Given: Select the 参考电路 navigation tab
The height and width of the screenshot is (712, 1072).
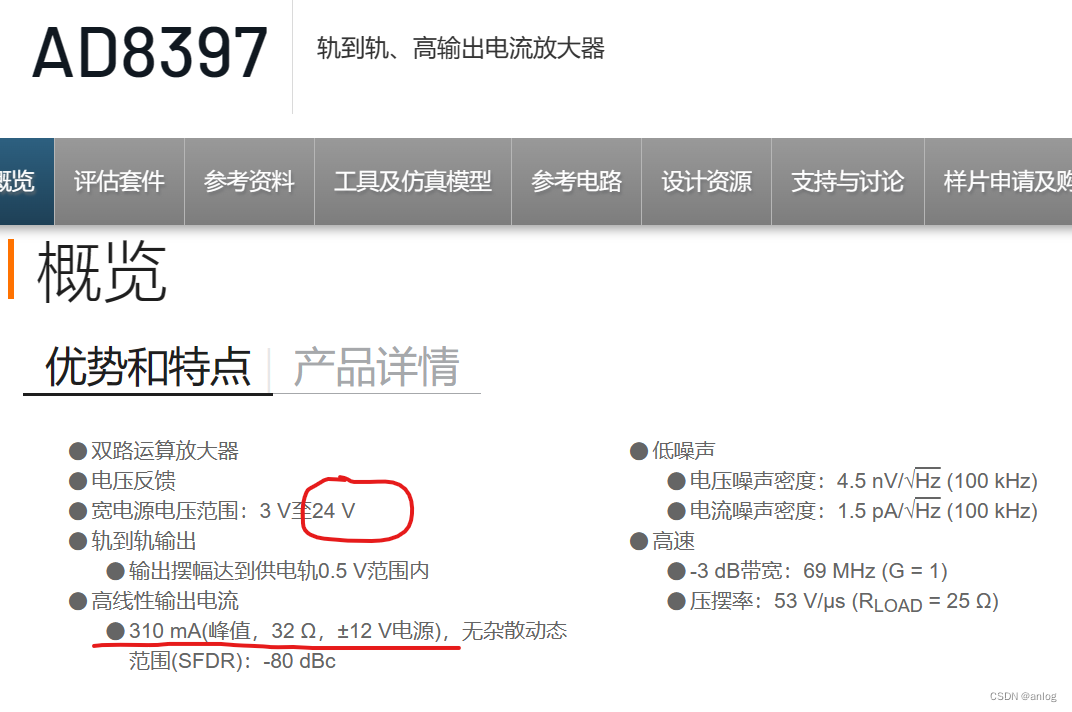Looking at the screenshot, I should (576, 181).
